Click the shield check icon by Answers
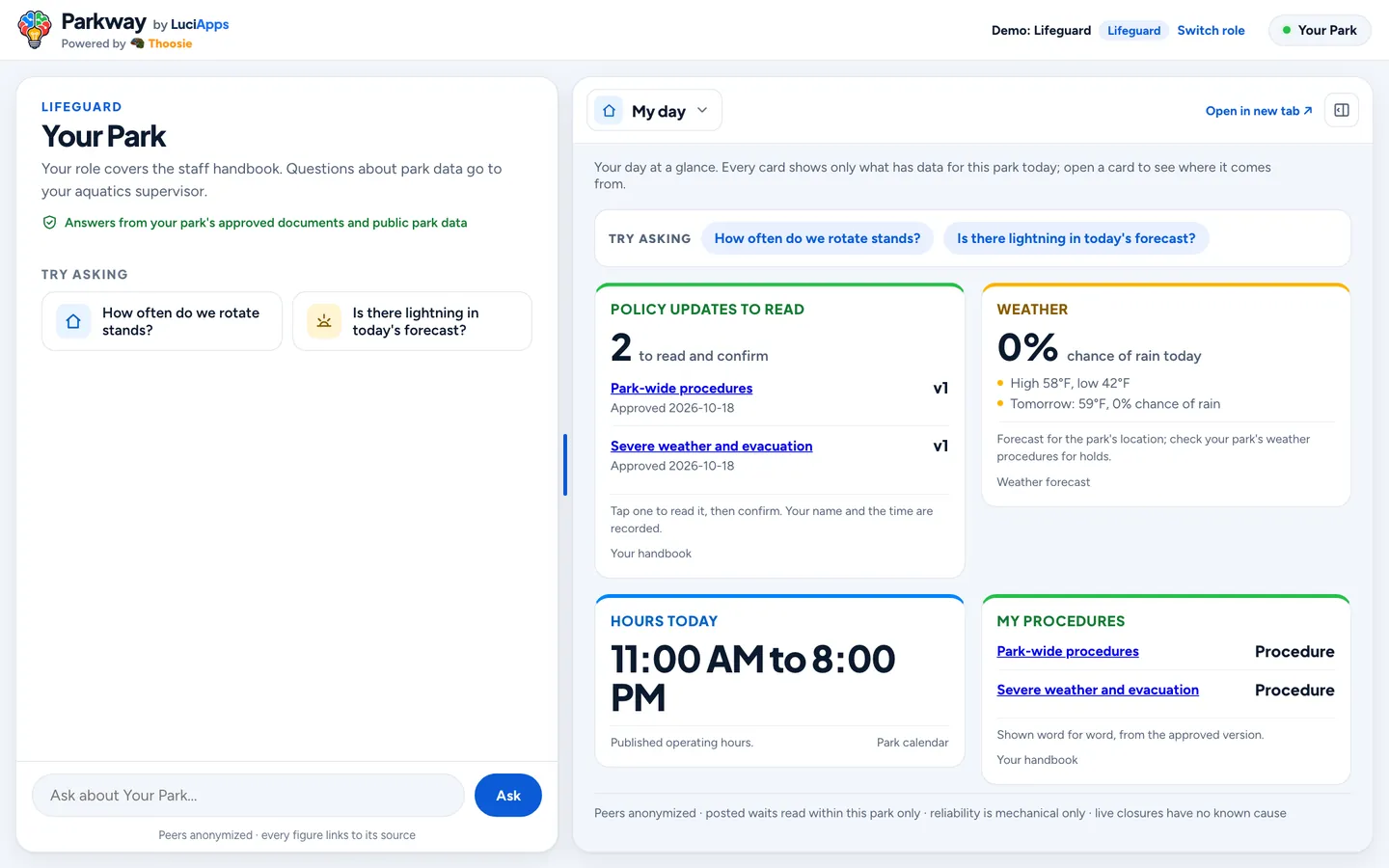 point(49,223)
